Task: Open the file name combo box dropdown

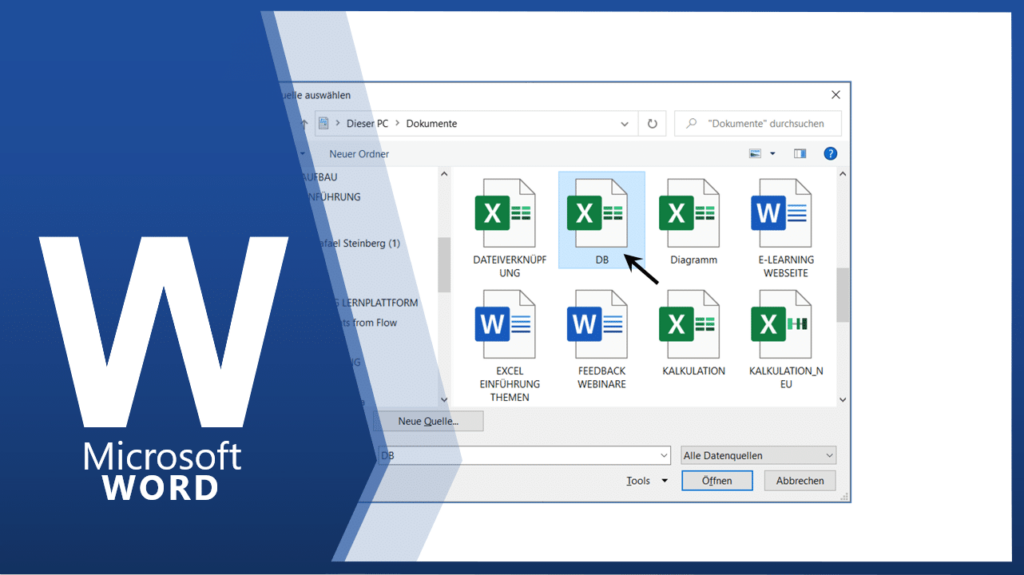Action: tap(664, 455)
